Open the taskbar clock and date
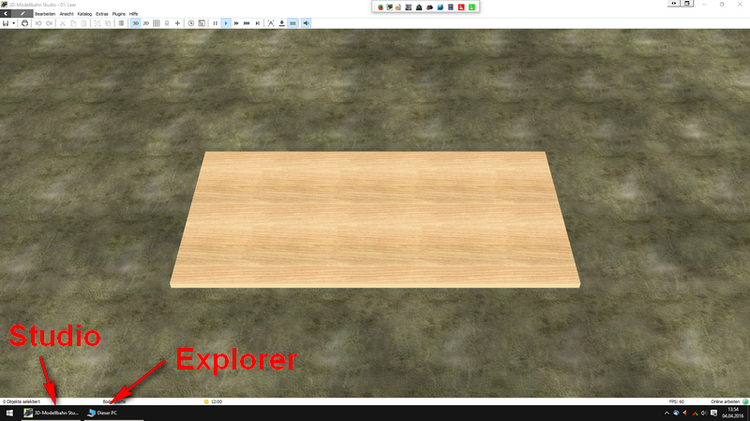The width and height of the screenshot is (750, 421). 733,413
